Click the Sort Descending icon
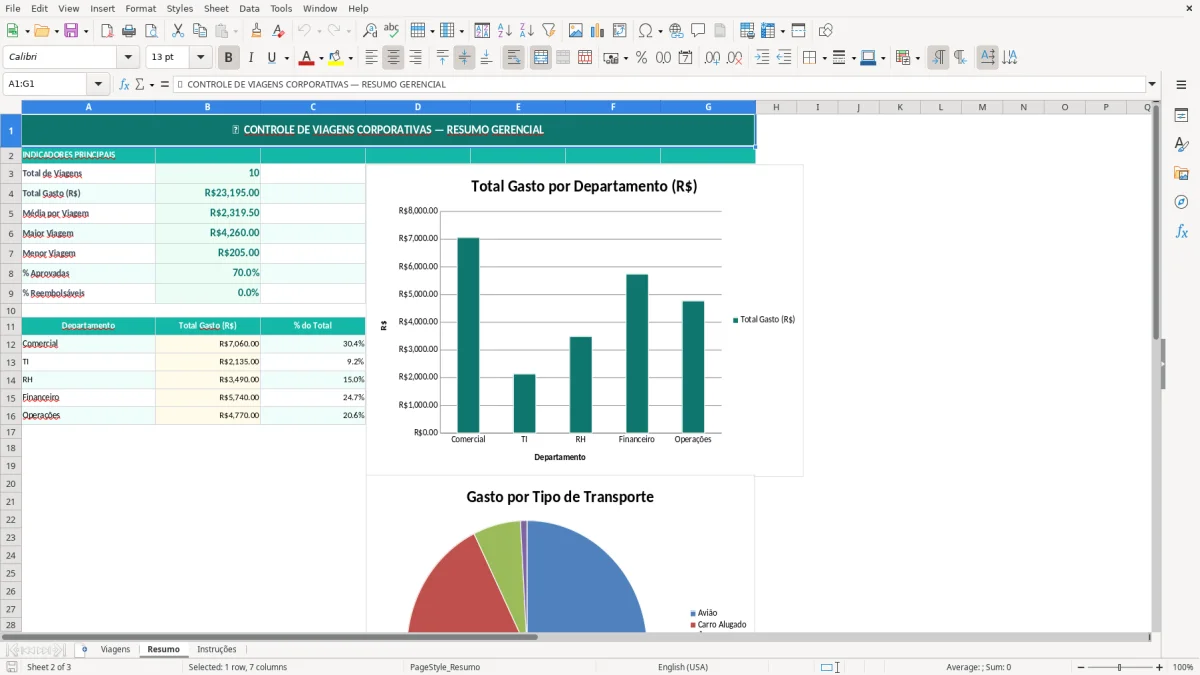The width and height of the screenshot is (1200, 675). (x=526, y=31)
